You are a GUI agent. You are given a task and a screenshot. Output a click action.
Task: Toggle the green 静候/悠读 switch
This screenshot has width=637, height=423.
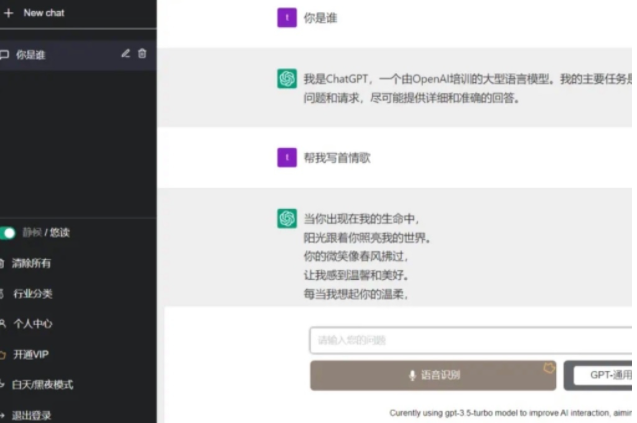[x=9, y=233]
